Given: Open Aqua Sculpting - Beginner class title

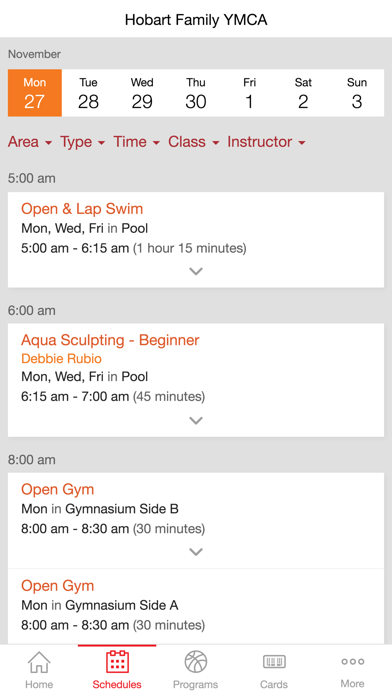Looking at the screenshot, I should tap(110, 340).
